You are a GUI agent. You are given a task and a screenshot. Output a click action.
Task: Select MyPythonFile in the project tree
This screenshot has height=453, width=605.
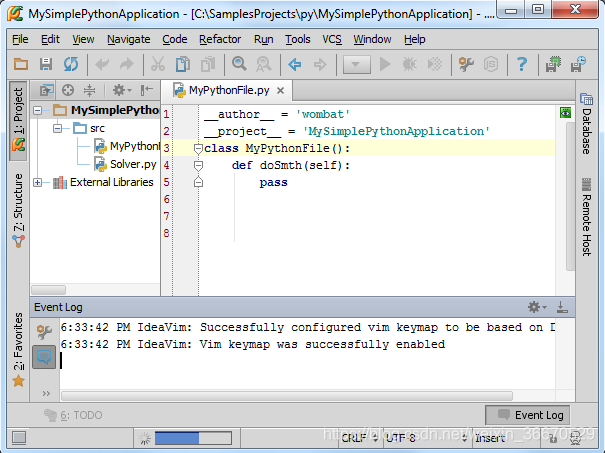(127, 147)
